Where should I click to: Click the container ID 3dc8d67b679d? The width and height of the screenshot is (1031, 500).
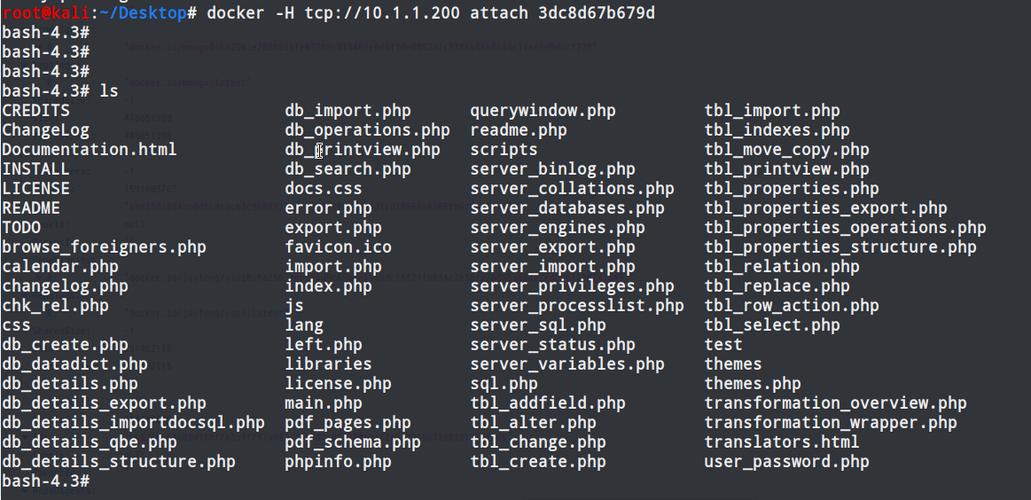597,13
